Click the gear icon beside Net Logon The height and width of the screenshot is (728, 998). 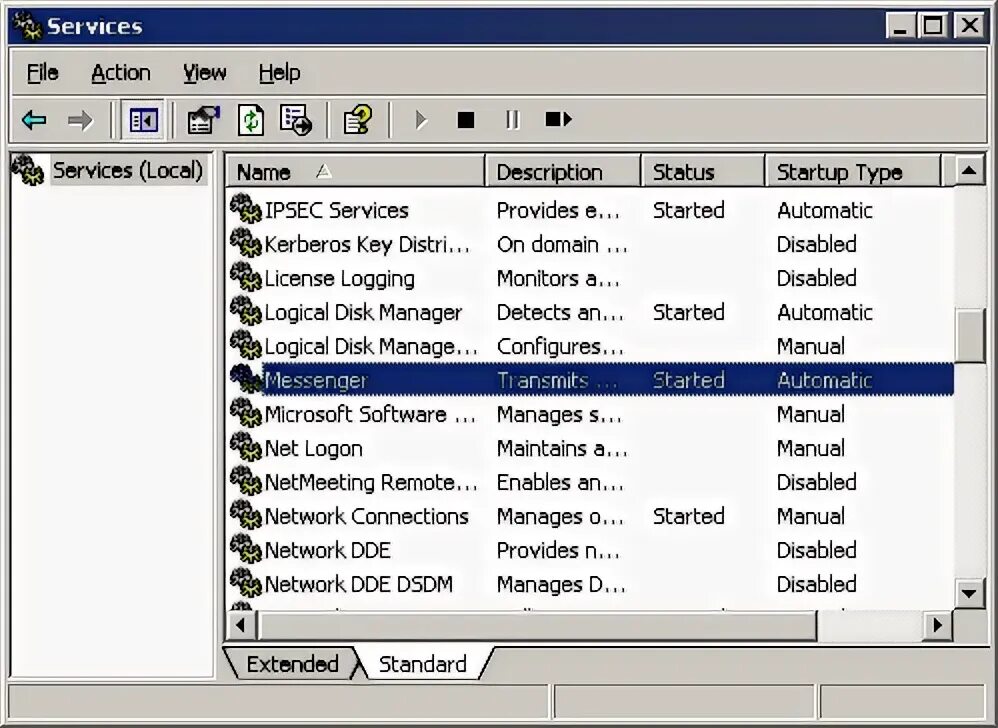click(246, 447)
